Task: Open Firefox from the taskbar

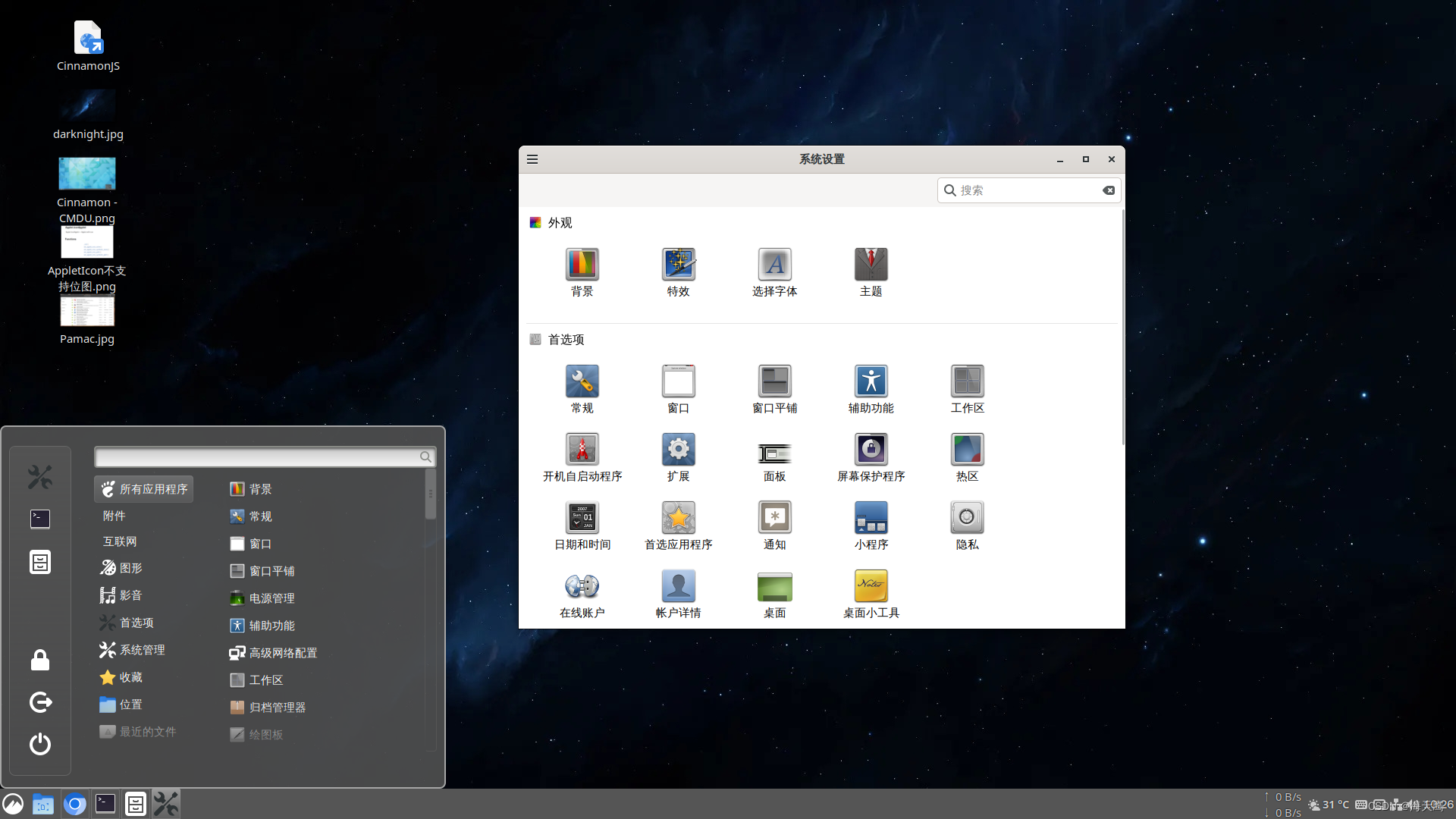Action: coord(75,804)
